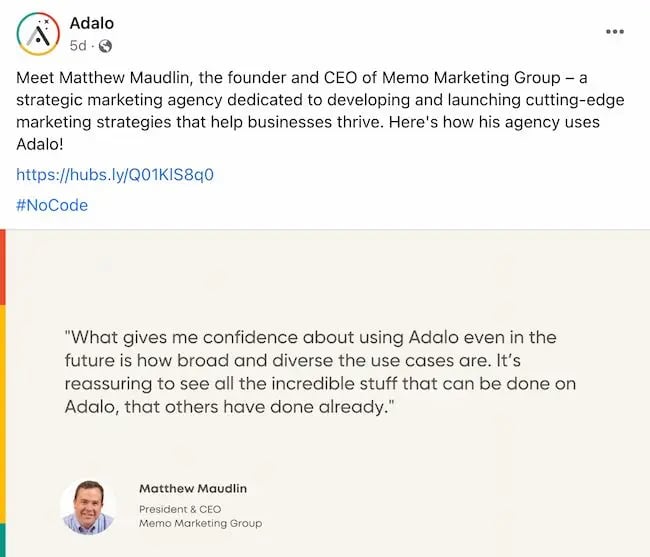Click Memo Marketing Group label under the title
Image resolution: width=650 pixels, height=557 pixels.
pyautogui.click(x=200, y=523)
